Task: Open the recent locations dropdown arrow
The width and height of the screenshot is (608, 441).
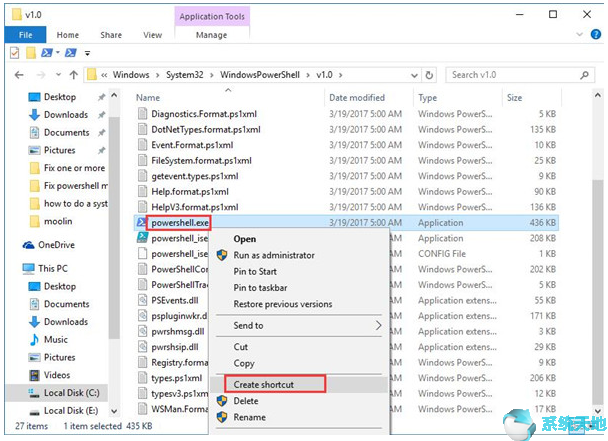Action: tap(58, 74)
